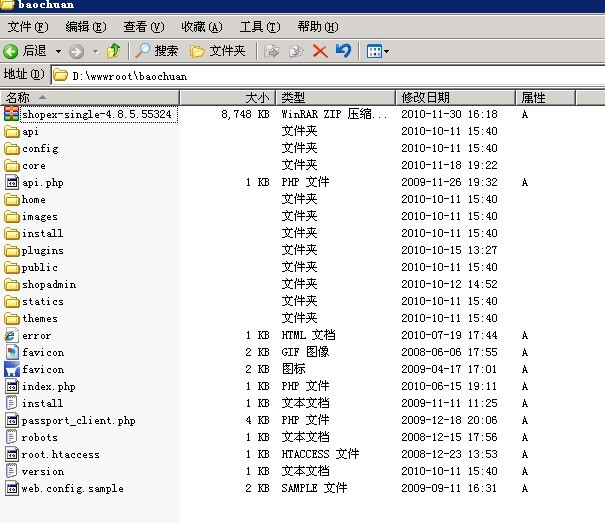The height and width of the screenshot is (523, 605).
Task: Open the 查看(V) menu
Action: (143, 26)
